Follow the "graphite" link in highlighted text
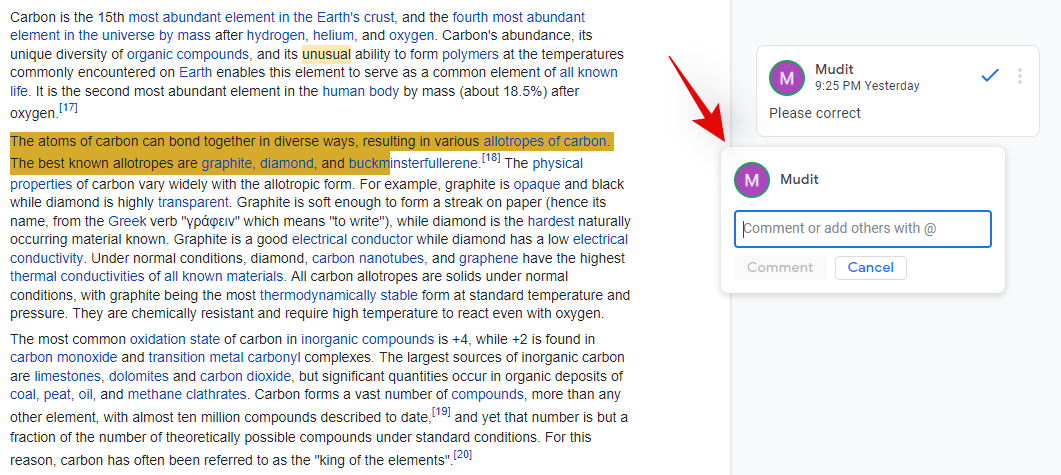1061x475 pixels. click(x=227, y=163)
